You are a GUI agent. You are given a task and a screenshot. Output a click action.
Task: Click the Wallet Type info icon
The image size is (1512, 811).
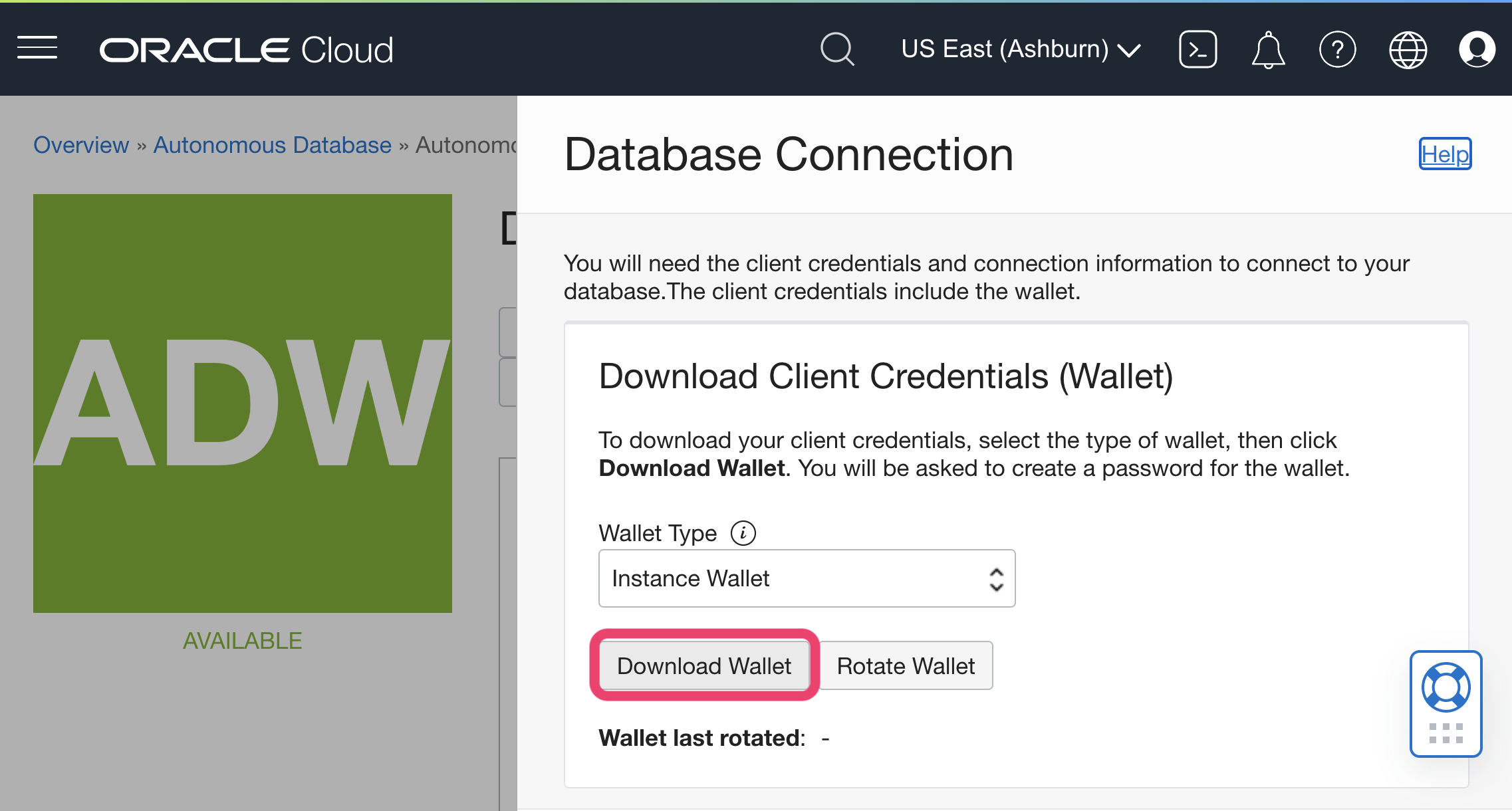point(743,532)
